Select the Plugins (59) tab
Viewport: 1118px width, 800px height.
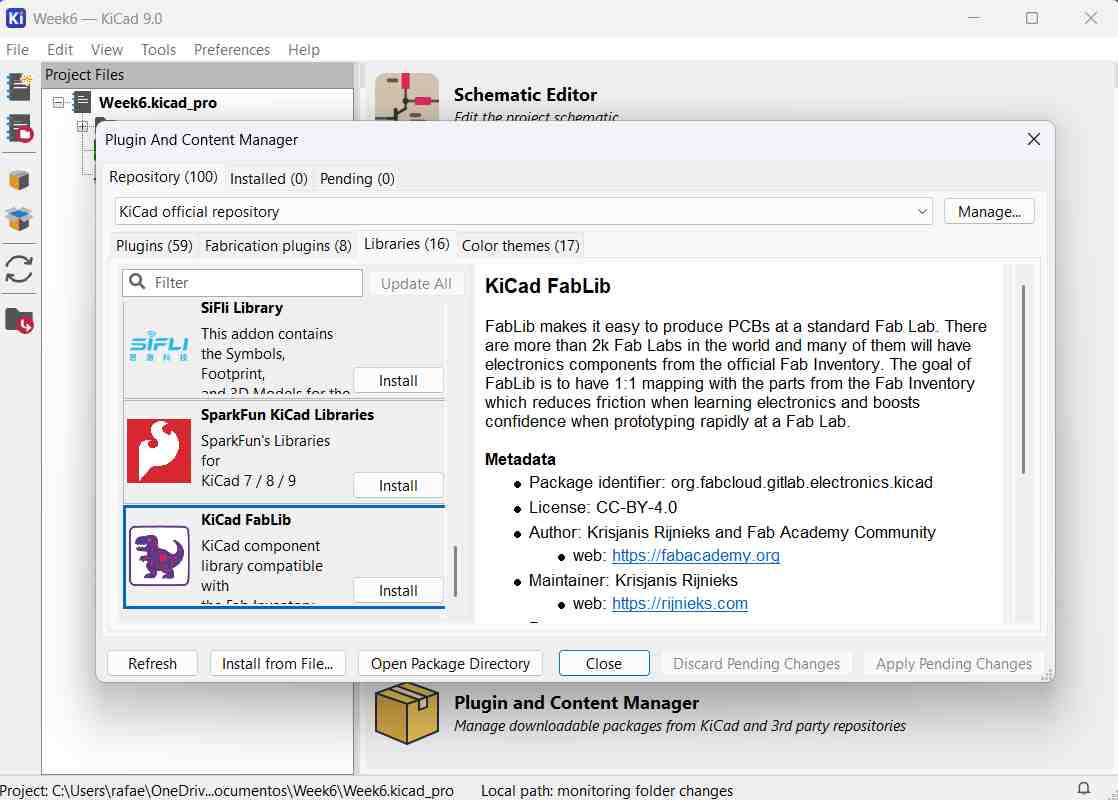[154, 246]
